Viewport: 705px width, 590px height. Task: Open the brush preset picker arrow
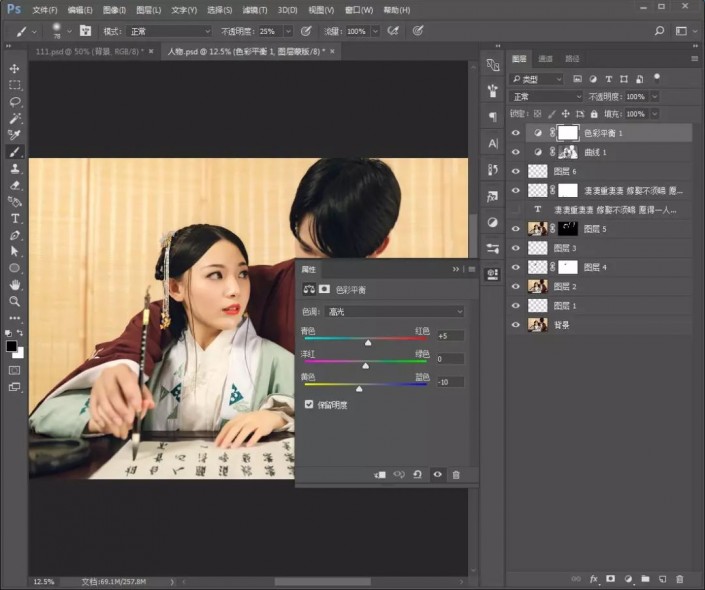(69, 31)
